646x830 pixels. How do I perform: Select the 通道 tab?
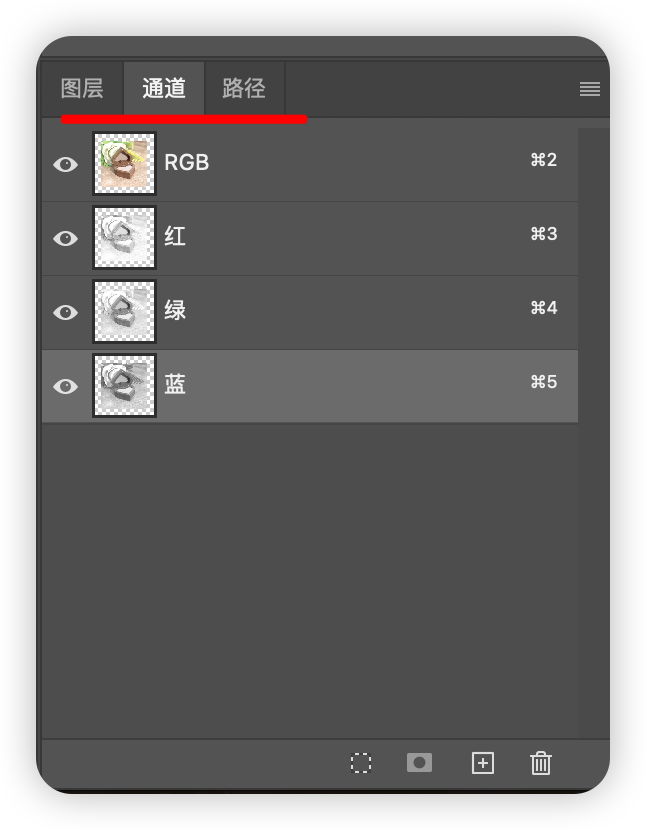164,88
